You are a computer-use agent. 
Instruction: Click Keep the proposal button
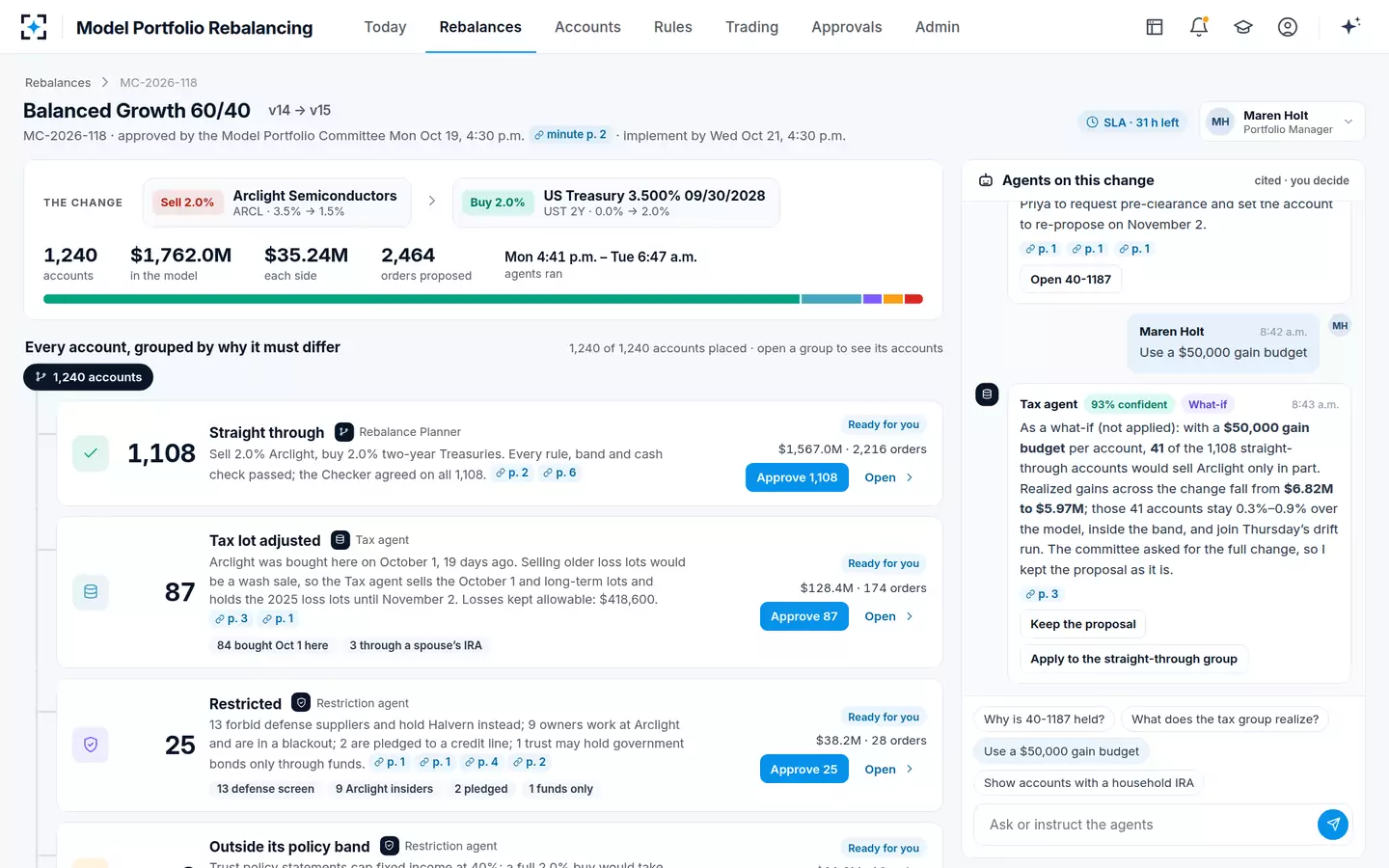1082,624
